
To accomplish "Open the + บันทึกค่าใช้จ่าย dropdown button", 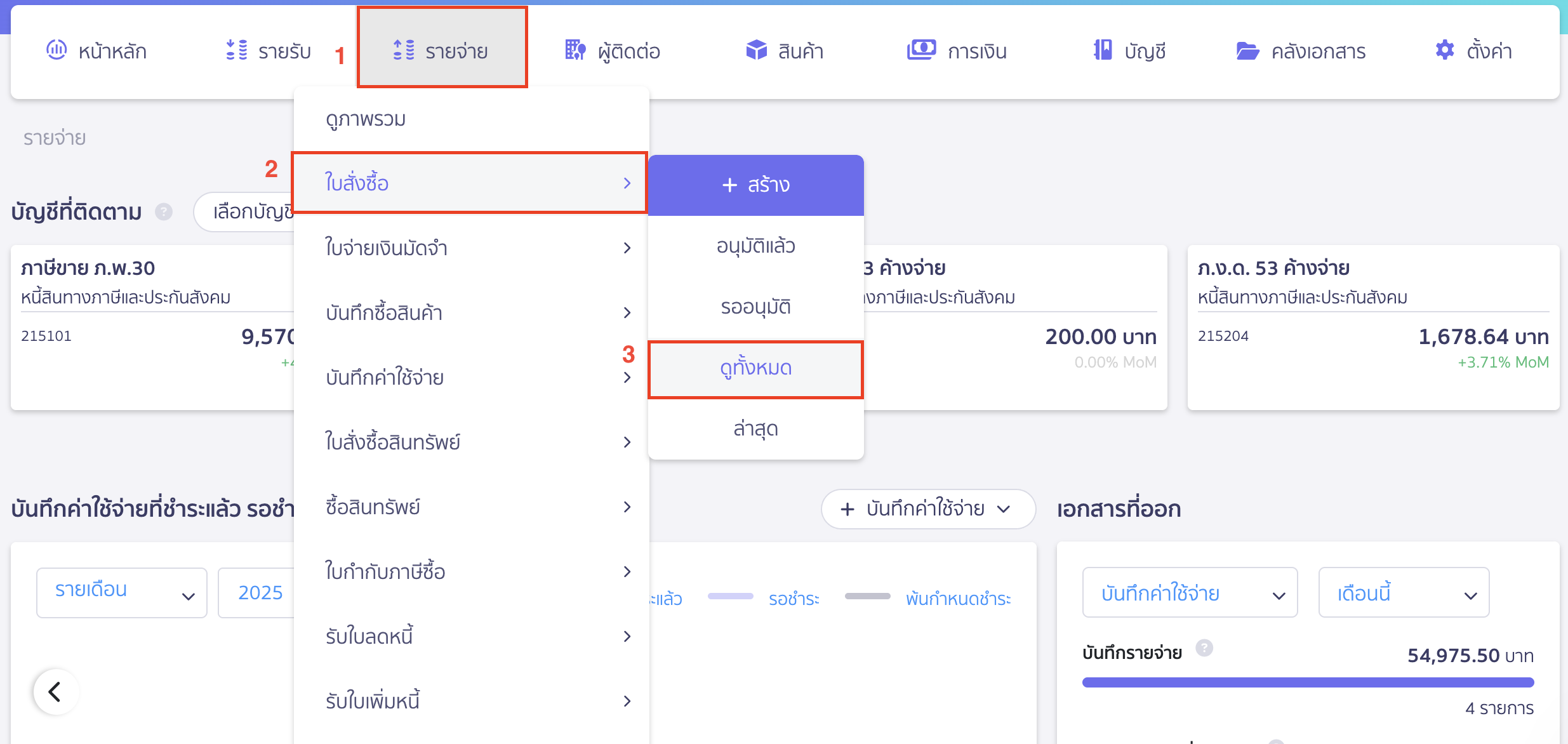I will 928,509.
